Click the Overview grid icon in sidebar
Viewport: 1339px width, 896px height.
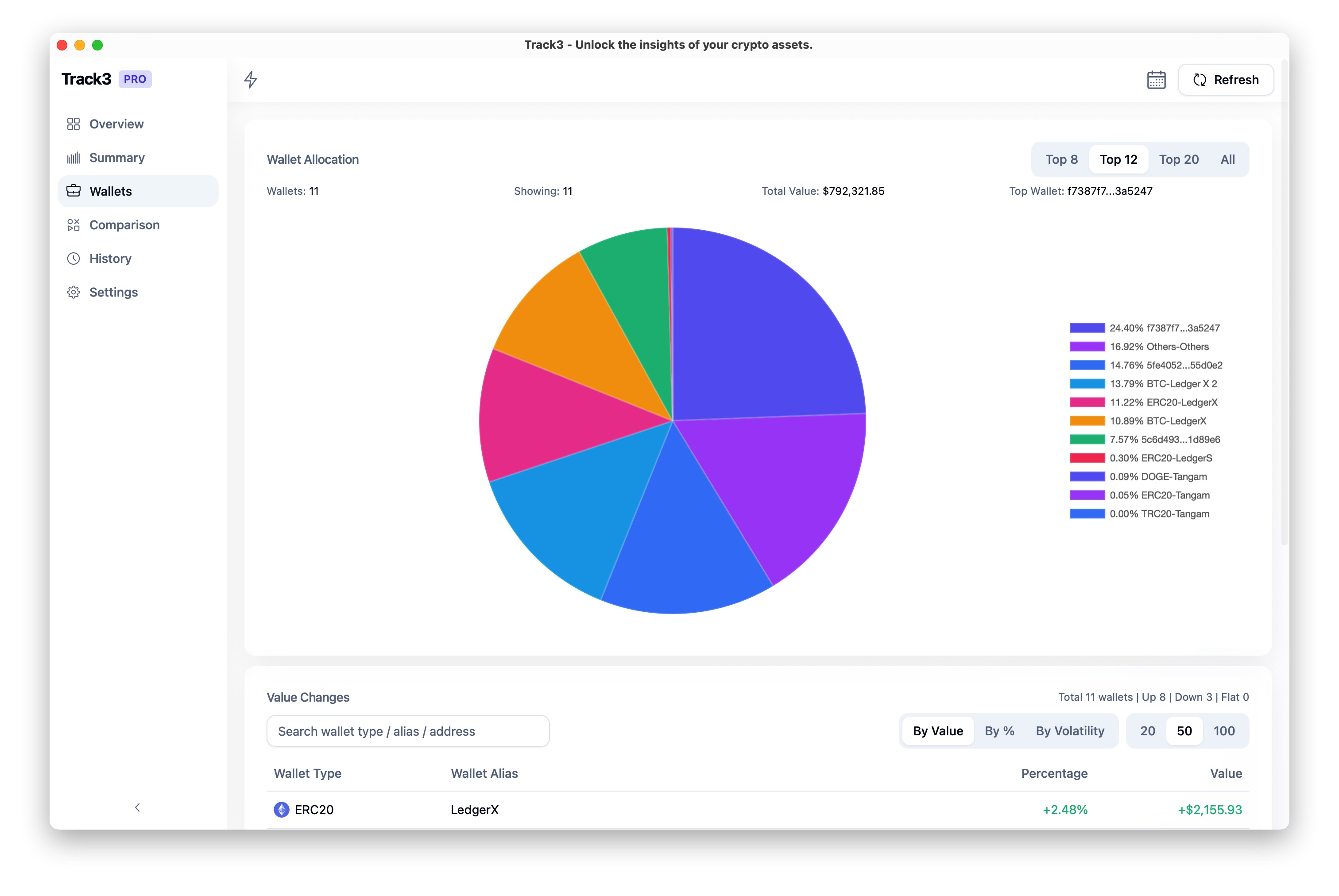pos(73,124)
